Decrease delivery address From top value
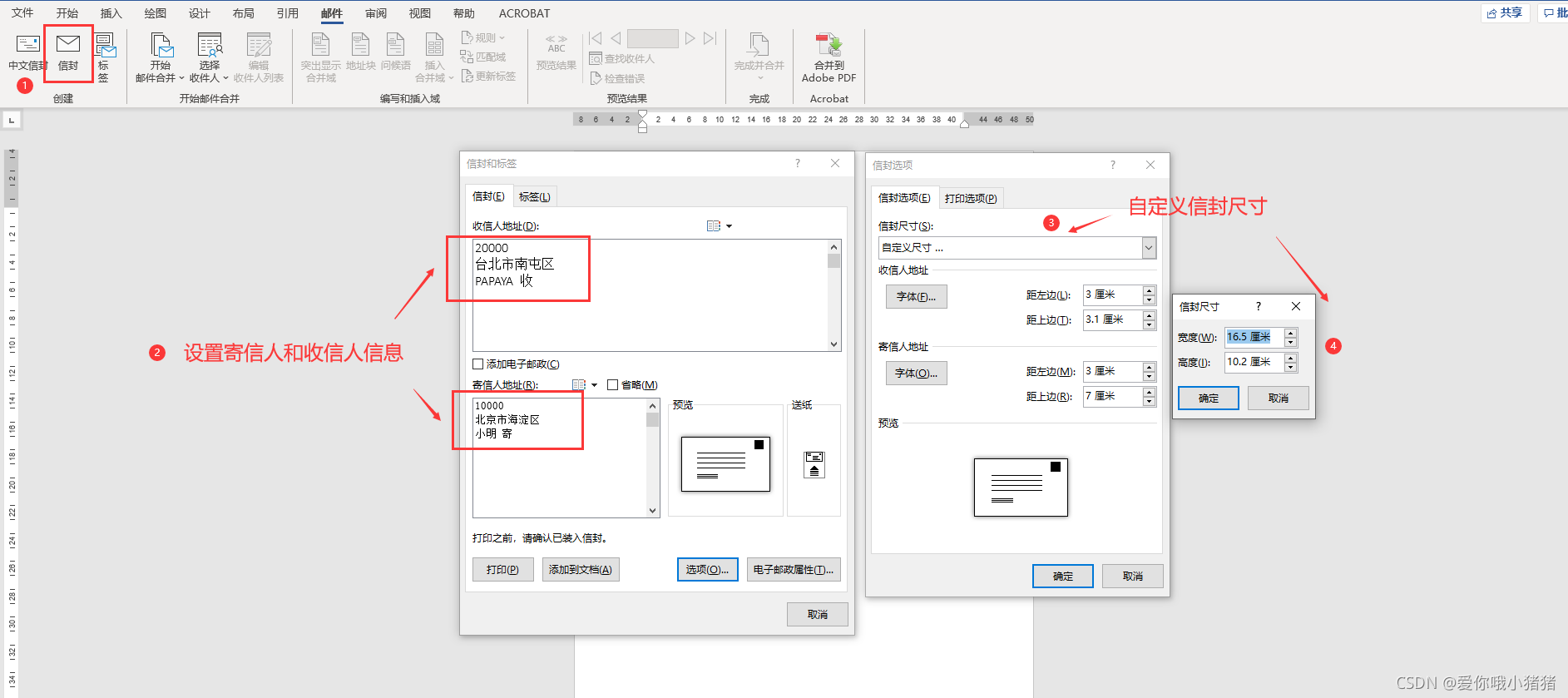The height and width of the screenshot is (698, 1568). point(1149,324)
